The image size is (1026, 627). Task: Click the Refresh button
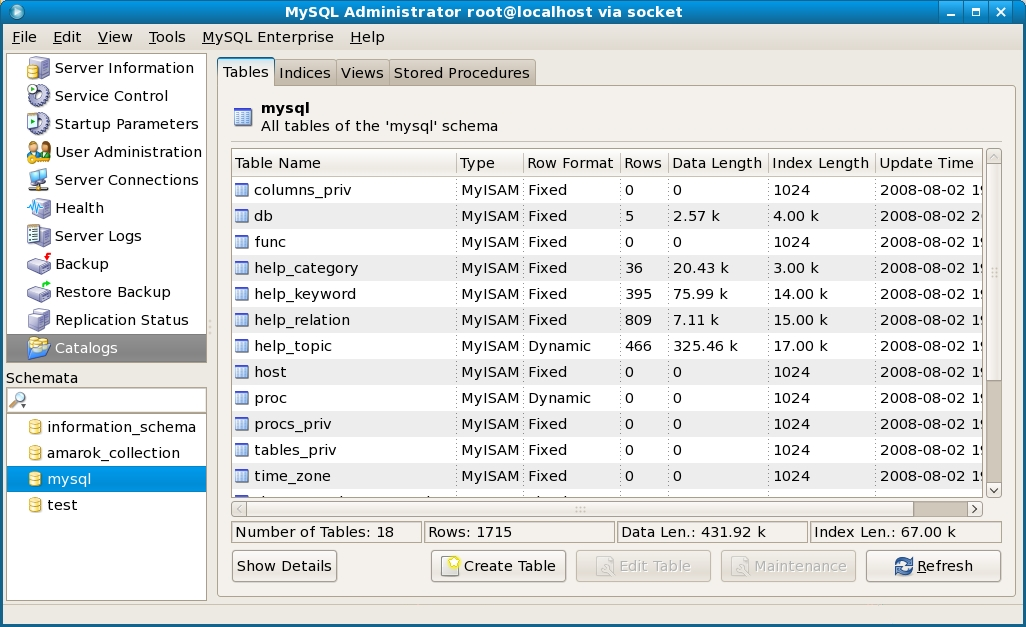933,566
